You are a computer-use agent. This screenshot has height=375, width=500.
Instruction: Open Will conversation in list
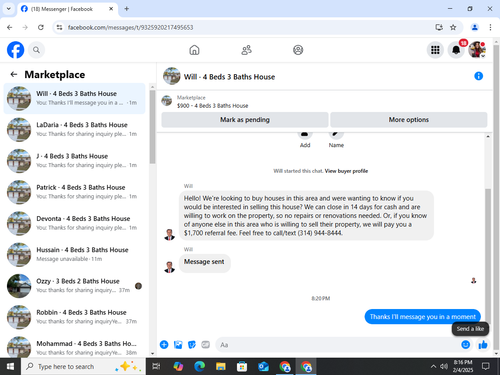click(x=75, y=98)
